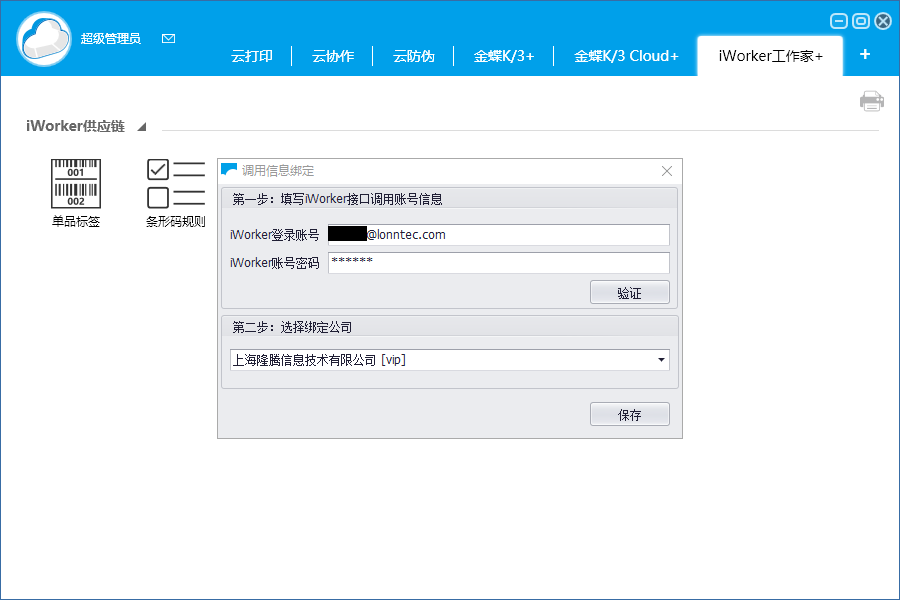Select the iWorker工作家+ tab
Viewport: 900px width, 600px height.
[x=770, y=56]
